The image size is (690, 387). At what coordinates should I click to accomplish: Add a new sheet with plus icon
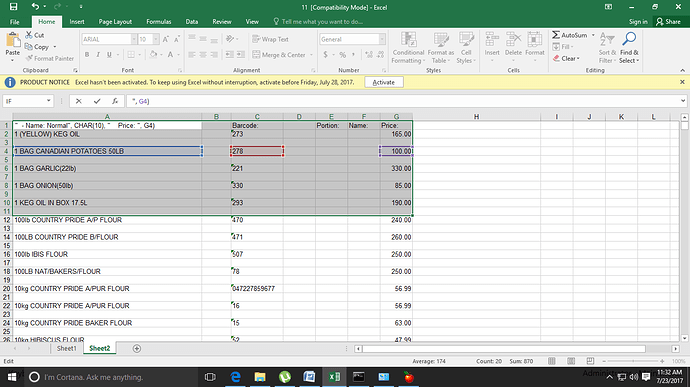pos(137,348)
